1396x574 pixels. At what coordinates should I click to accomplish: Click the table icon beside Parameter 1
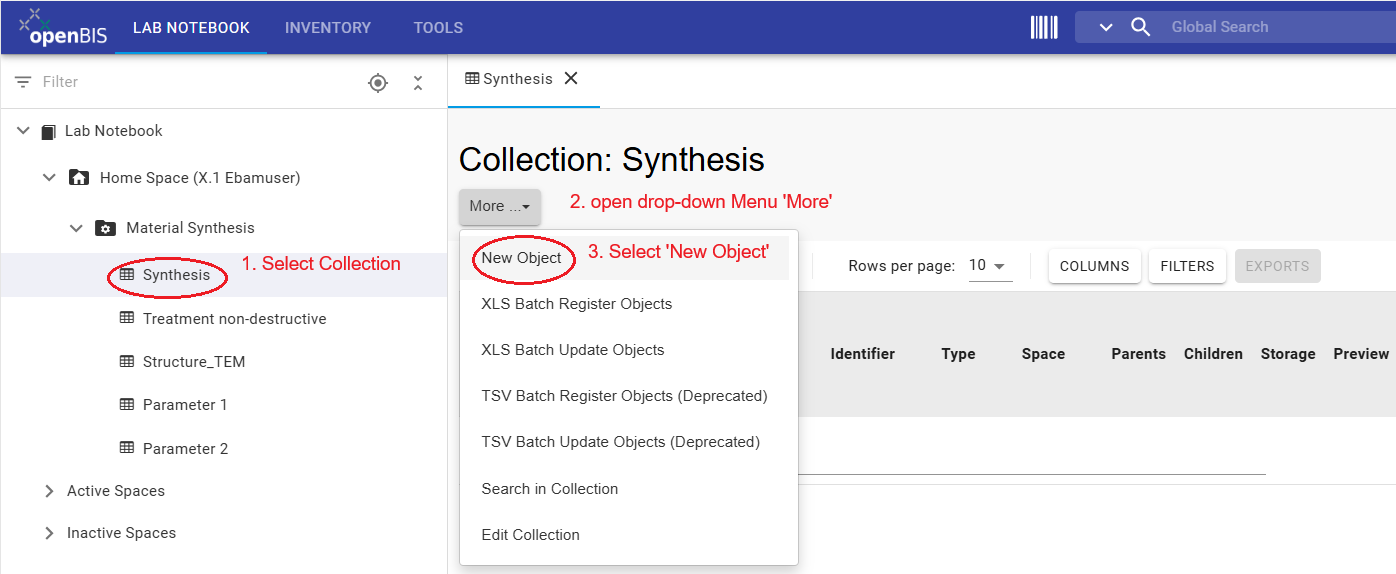click(127, 404)
